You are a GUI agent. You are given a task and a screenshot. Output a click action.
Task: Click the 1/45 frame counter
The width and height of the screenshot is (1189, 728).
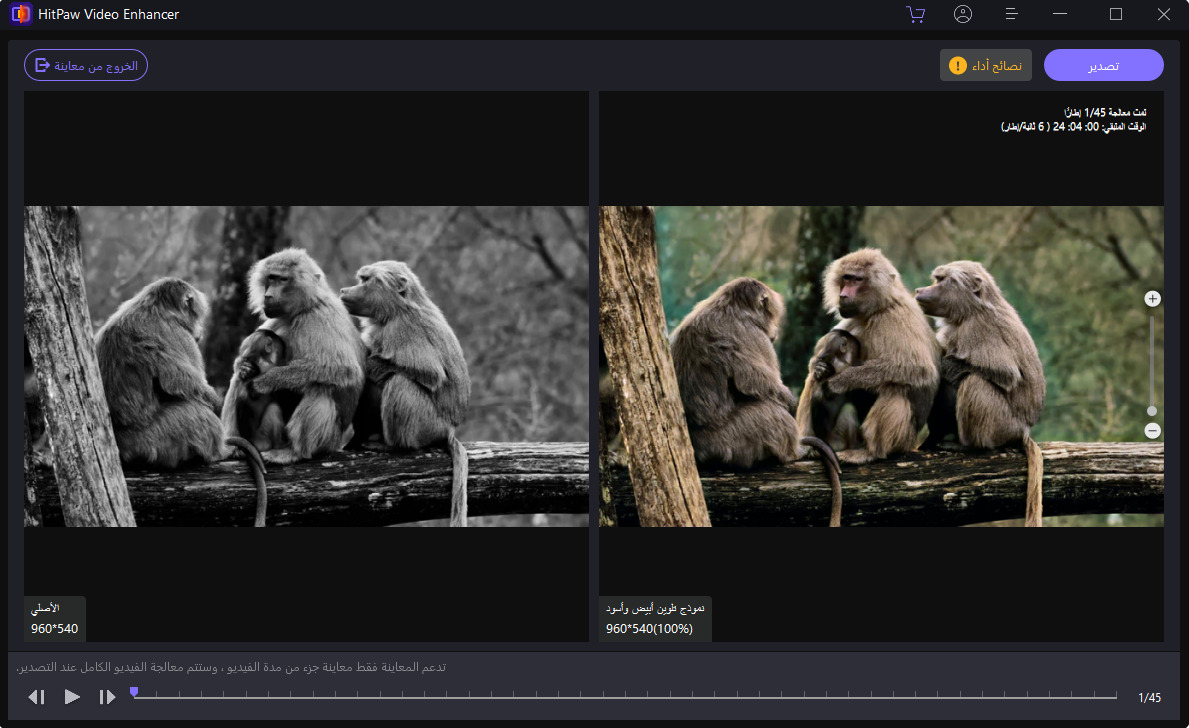pos(1149,697)
